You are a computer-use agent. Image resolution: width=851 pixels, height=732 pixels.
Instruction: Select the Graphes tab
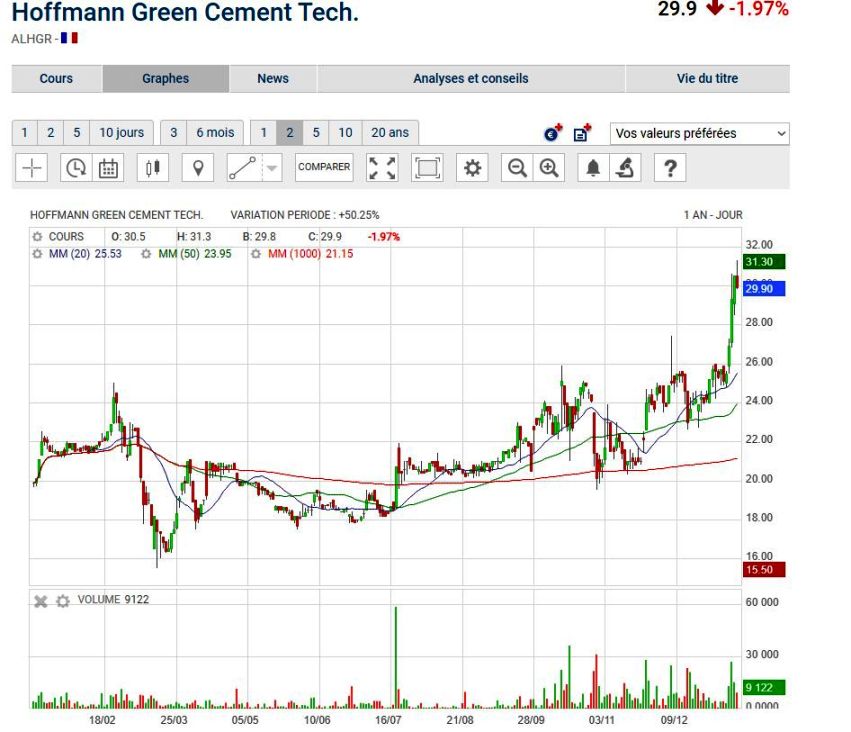(166, 79)
